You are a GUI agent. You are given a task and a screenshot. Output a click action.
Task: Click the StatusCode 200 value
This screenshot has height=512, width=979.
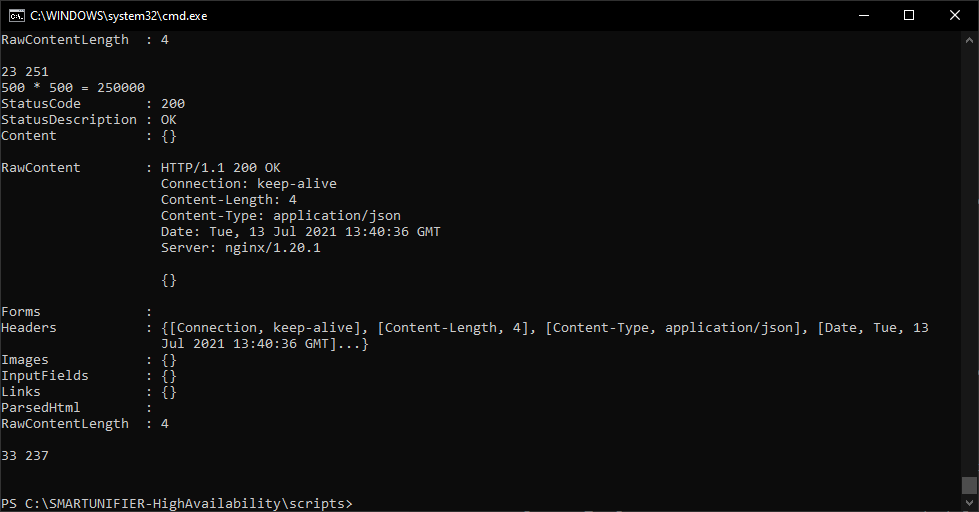coord(173,104)
